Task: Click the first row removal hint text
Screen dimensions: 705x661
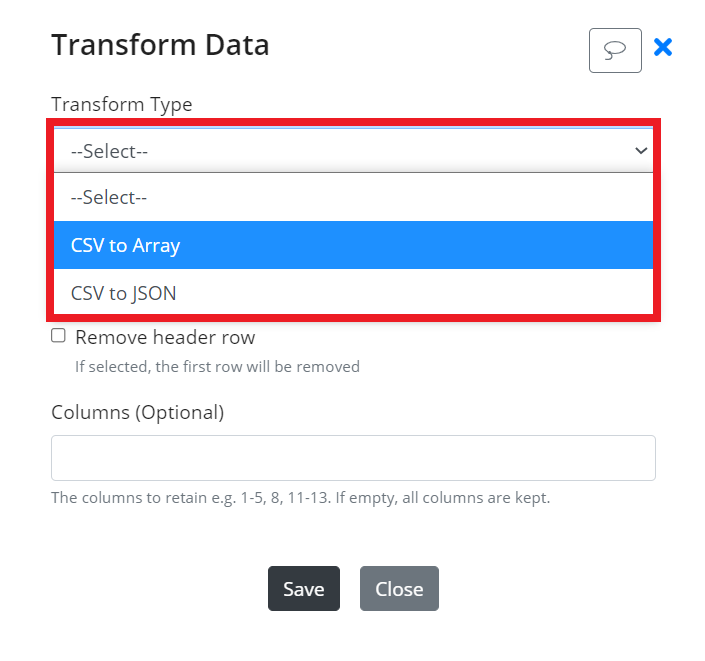Action: click(x=217, y=367)
